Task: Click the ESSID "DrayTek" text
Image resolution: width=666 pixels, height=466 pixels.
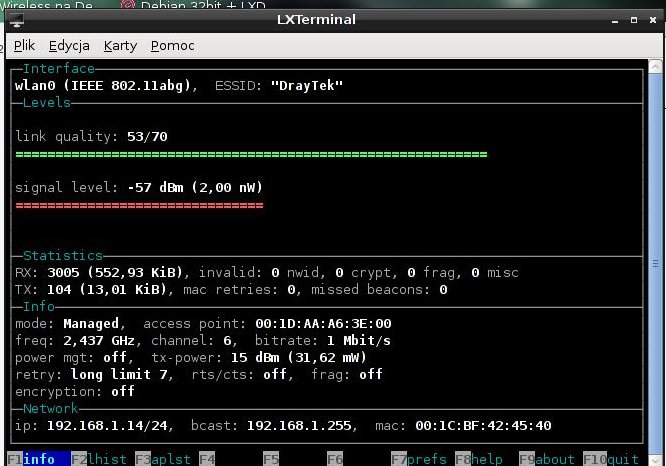Action: (307, 86)
